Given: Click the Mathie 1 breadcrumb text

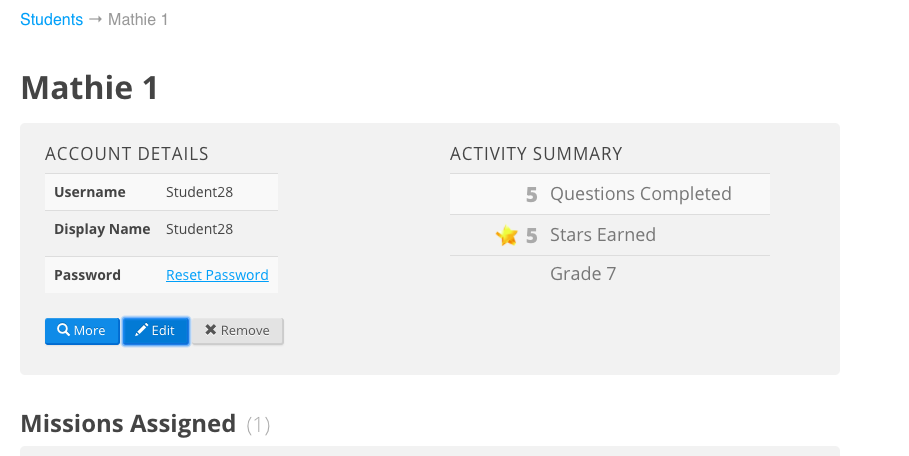Looking at the screenshot, I should tap(138, 20).
